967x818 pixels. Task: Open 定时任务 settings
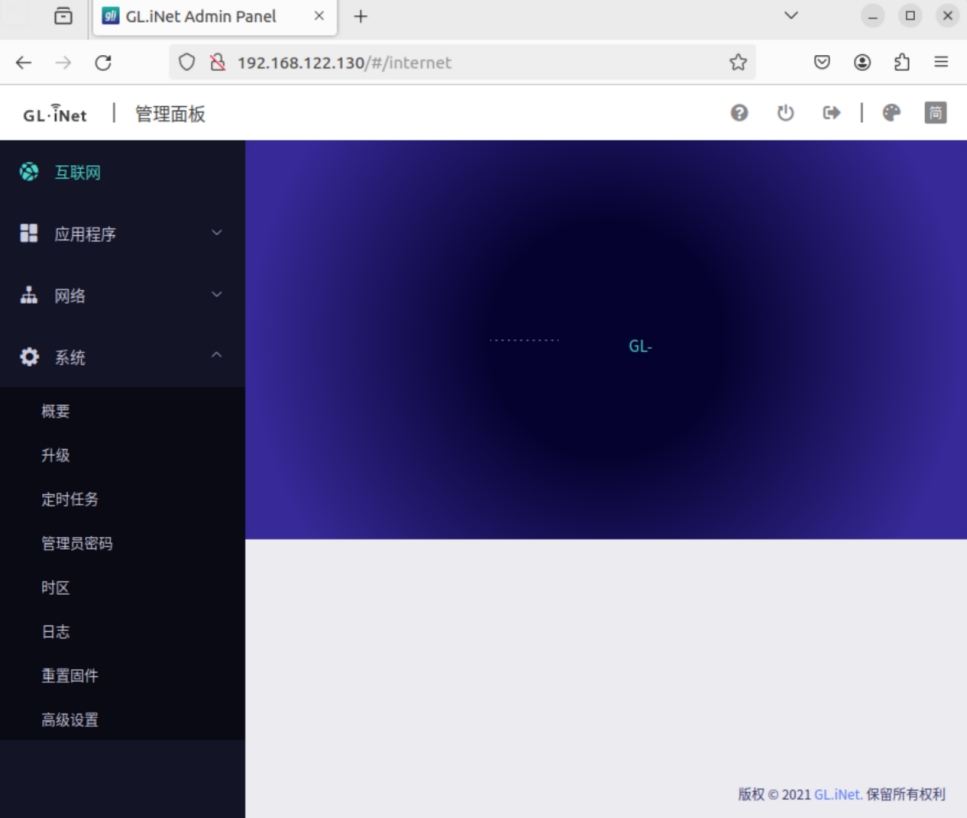coord(70,499)
